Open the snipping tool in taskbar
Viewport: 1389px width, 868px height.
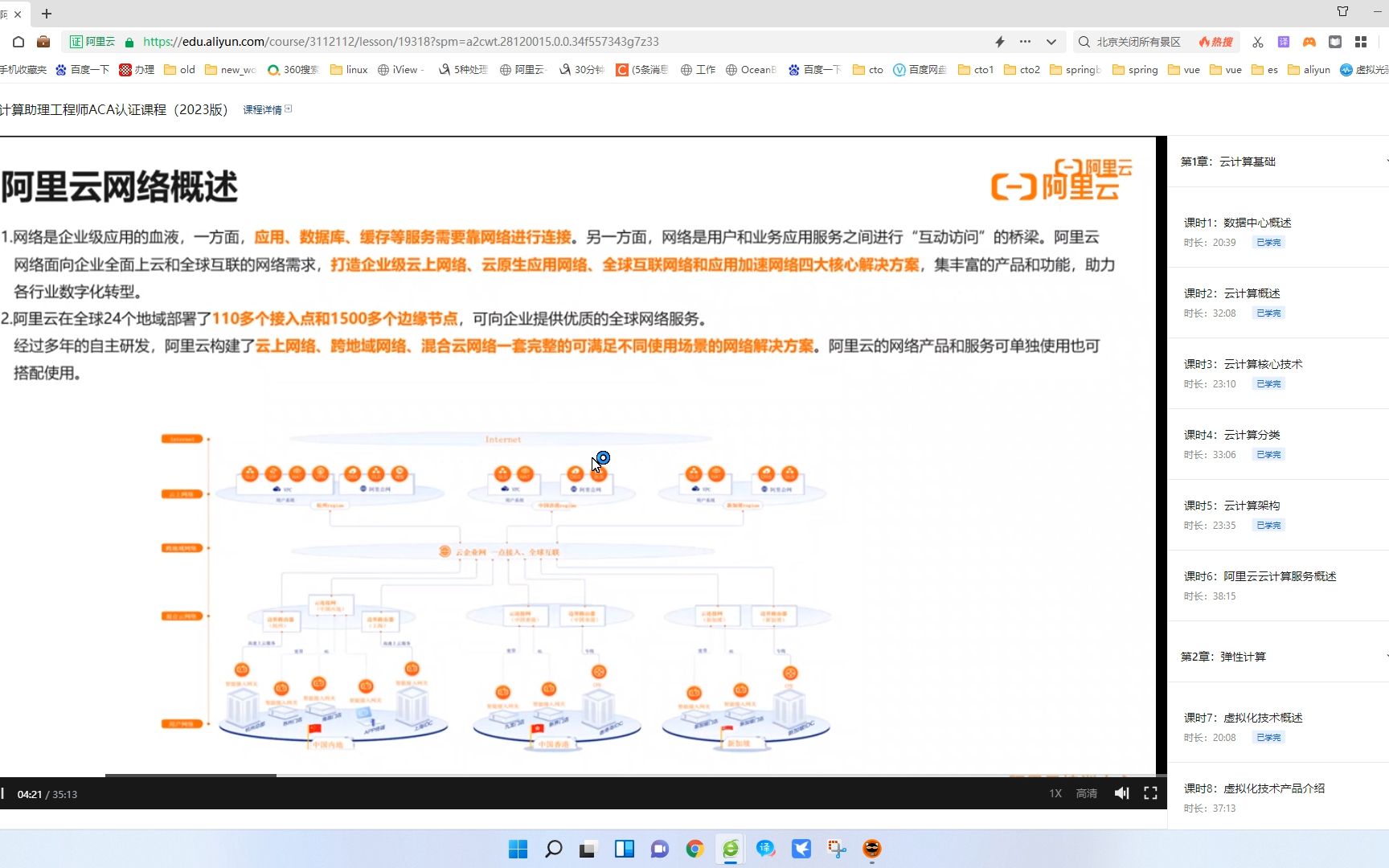pos(837,849)
